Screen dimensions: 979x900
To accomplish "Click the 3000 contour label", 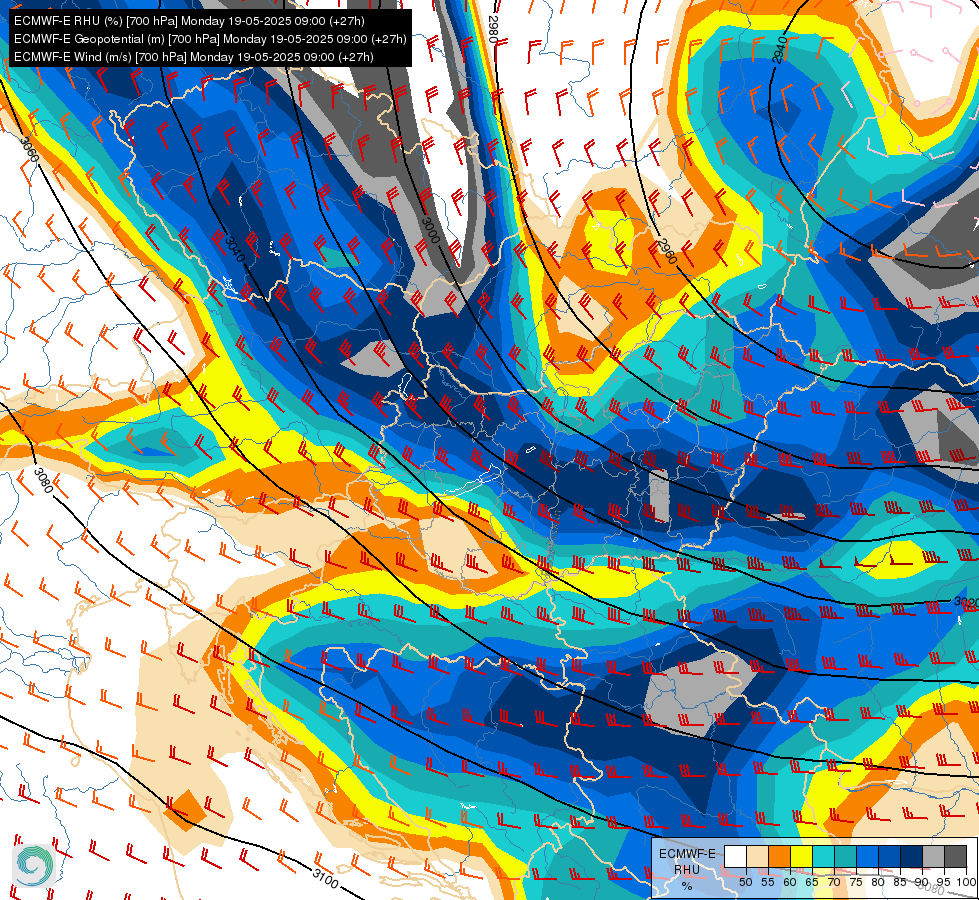I will tap(431, 230).
